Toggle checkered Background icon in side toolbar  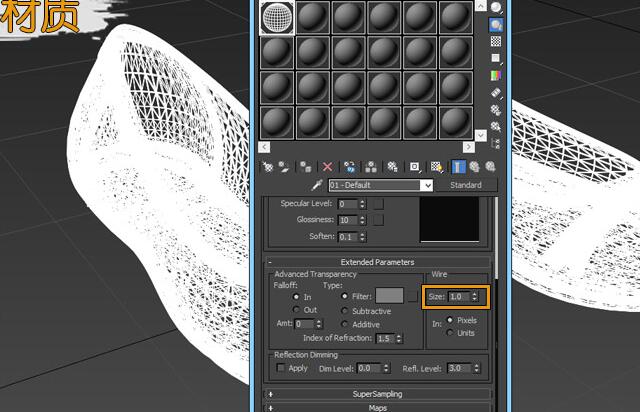coord(496,42)
